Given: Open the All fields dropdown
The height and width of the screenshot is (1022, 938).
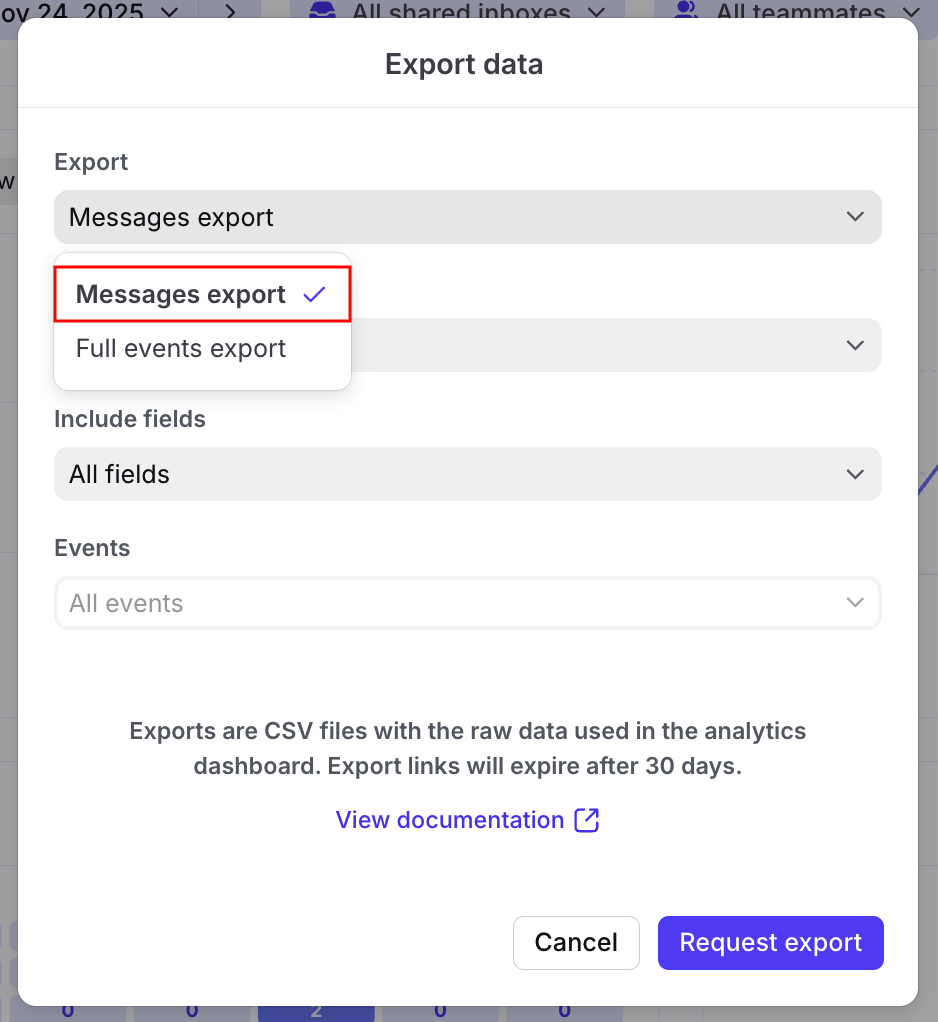Looking at the screenshot, I should click(467, 474).
